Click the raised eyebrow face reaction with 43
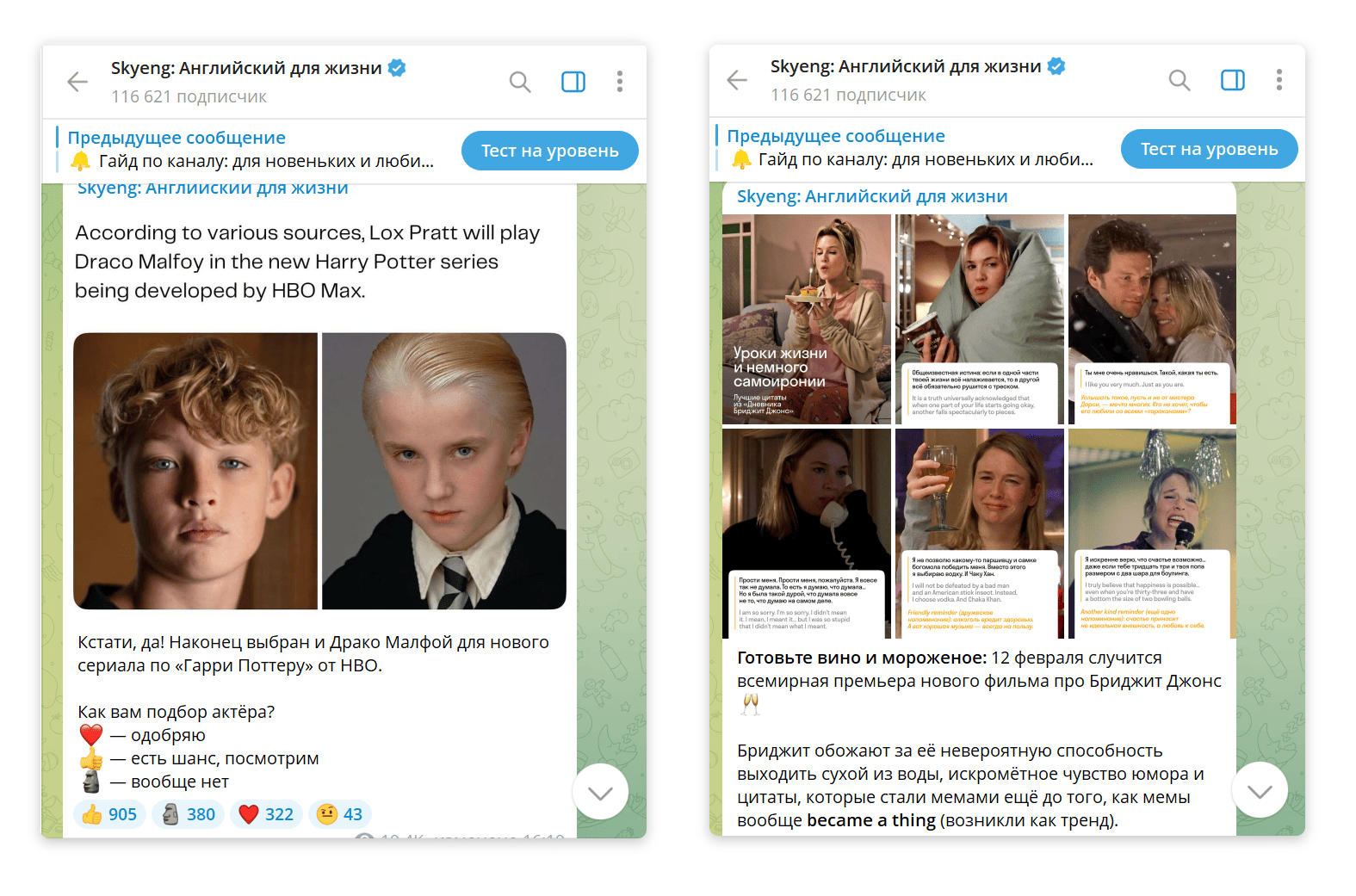Viewport: 1356px width, 896px height. point(340,814)
